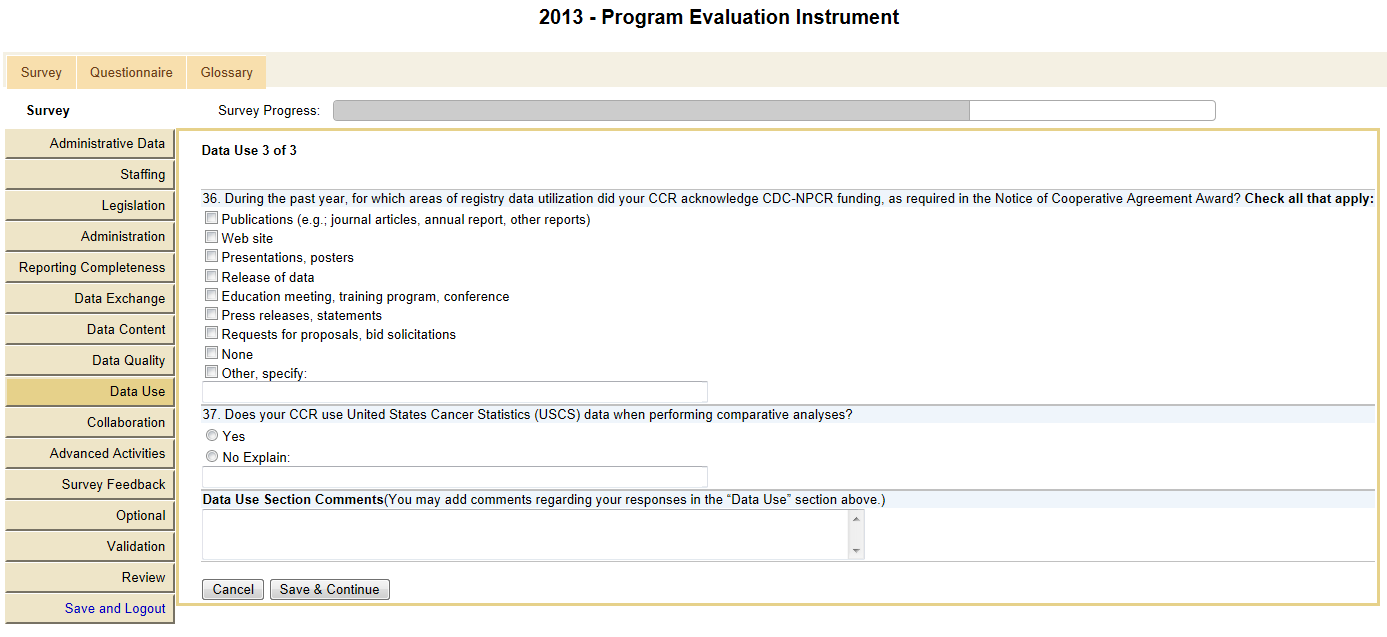Viewport: 1387px width, 637px height.
Task: Switch to the Glossary tab
Action: tap(226, 72)
